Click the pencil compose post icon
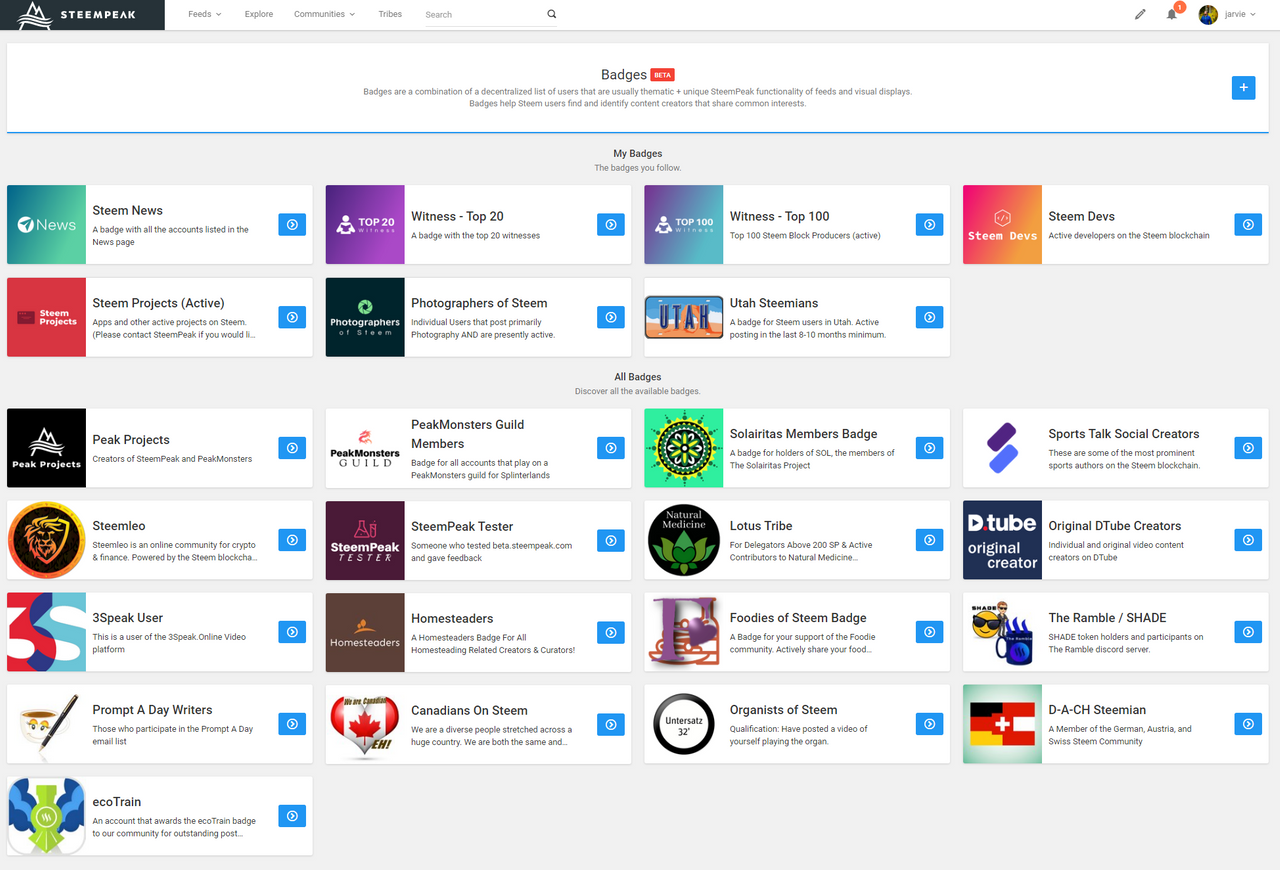The height and width of the screenshot is (870, 1280). (1140, 14)
